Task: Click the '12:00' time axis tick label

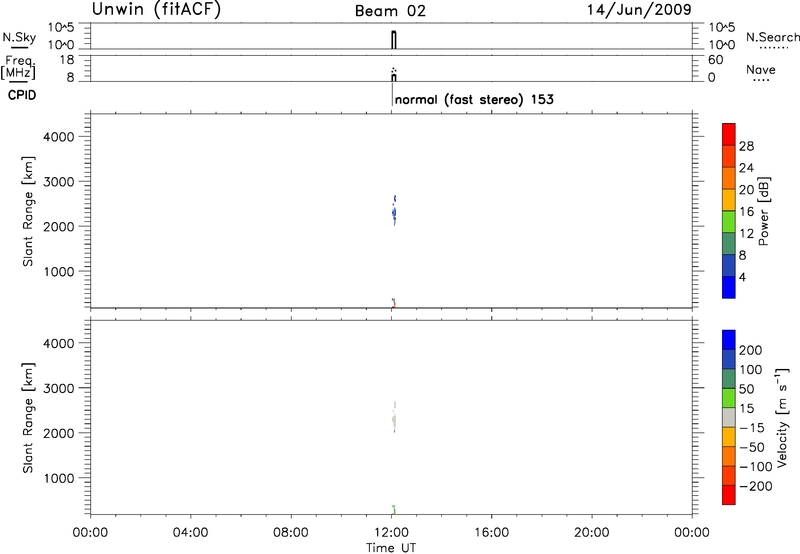Action: coord(391,533)
